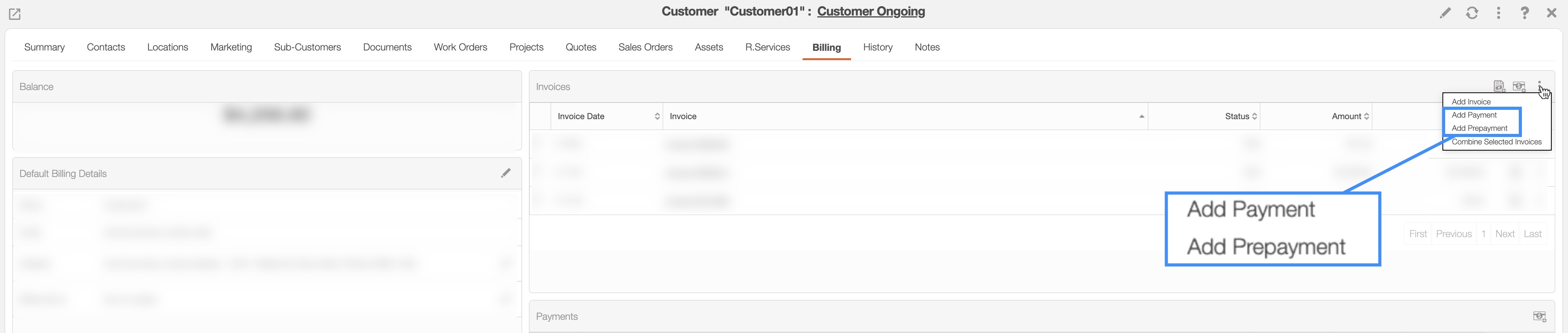Click the add payment icon in Invoices header
The image size is (1568, 333).
click(x=1519, y=87)
